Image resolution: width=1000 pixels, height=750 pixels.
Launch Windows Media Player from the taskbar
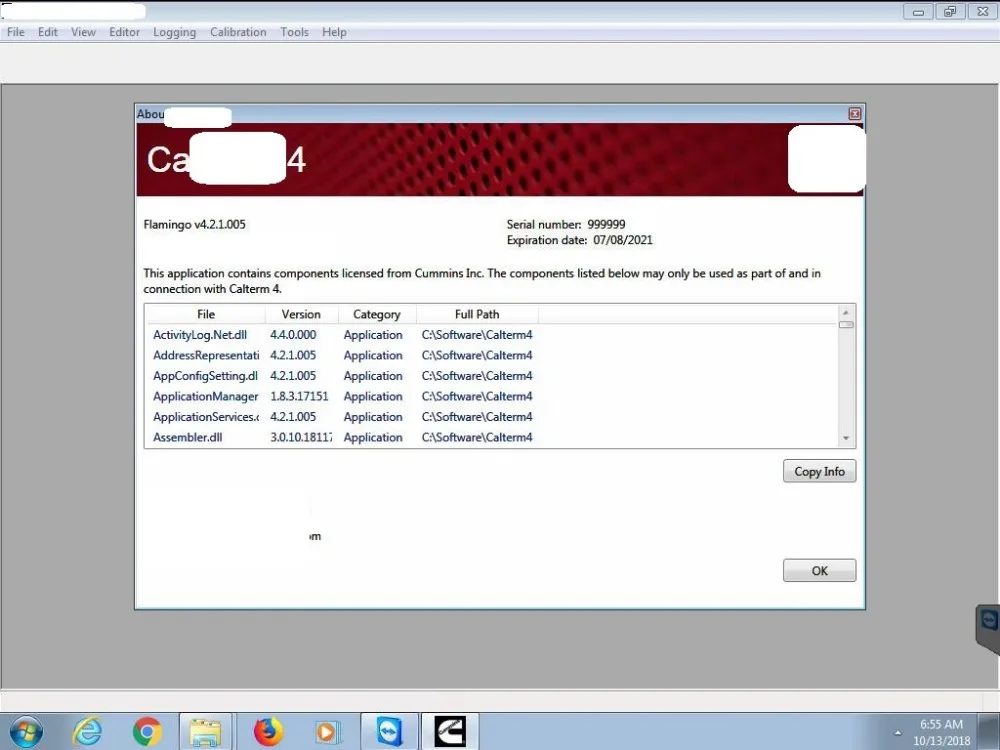click(x=327, y=731)
